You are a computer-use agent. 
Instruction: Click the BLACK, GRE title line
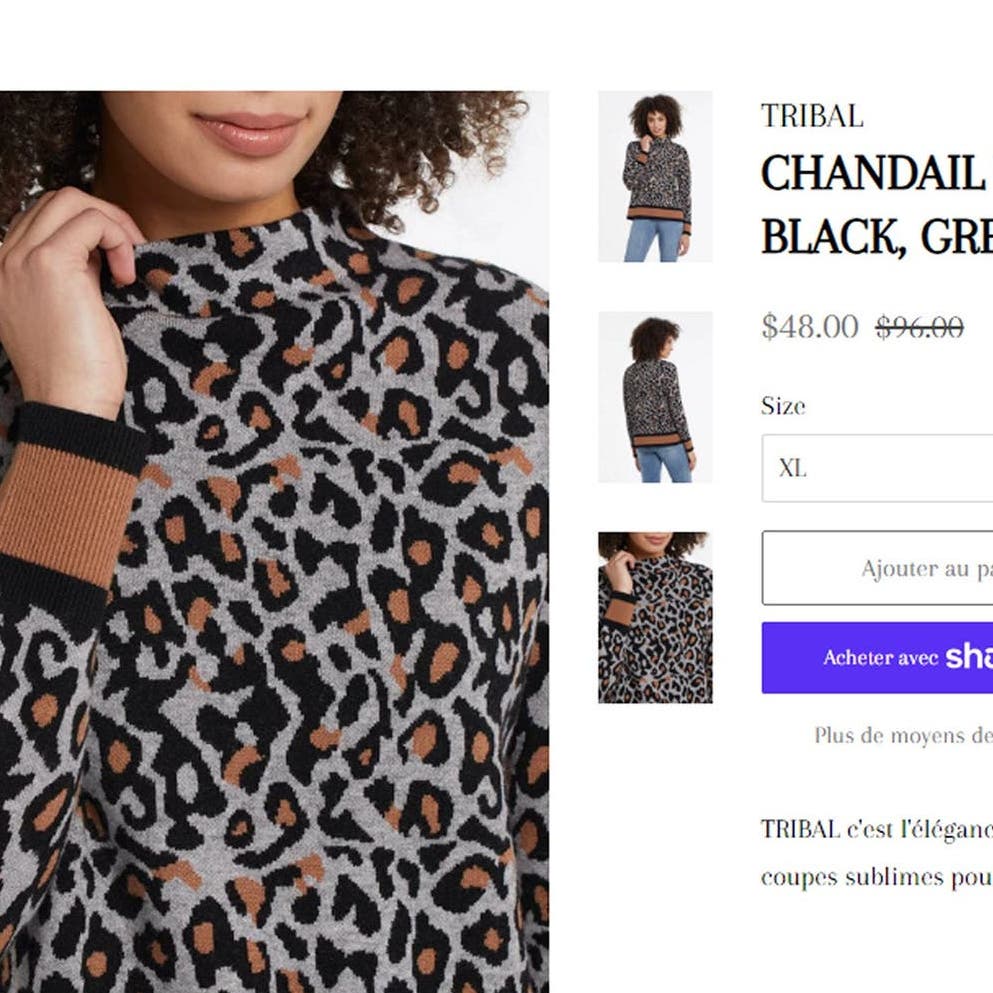[x=876, y=237]
